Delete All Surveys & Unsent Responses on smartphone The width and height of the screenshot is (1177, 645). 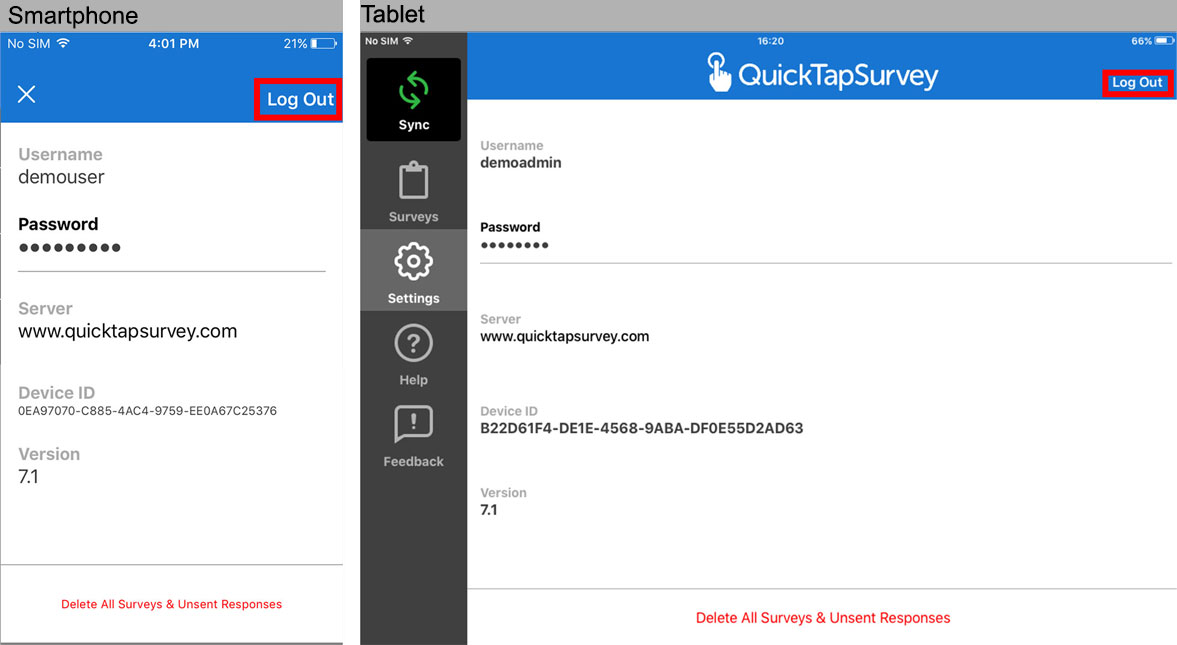[x=172, y=604]
